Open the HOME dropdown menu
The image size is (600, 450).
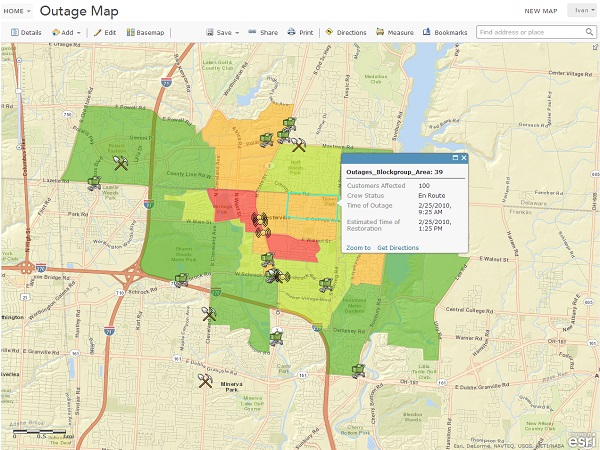point(17,11)
